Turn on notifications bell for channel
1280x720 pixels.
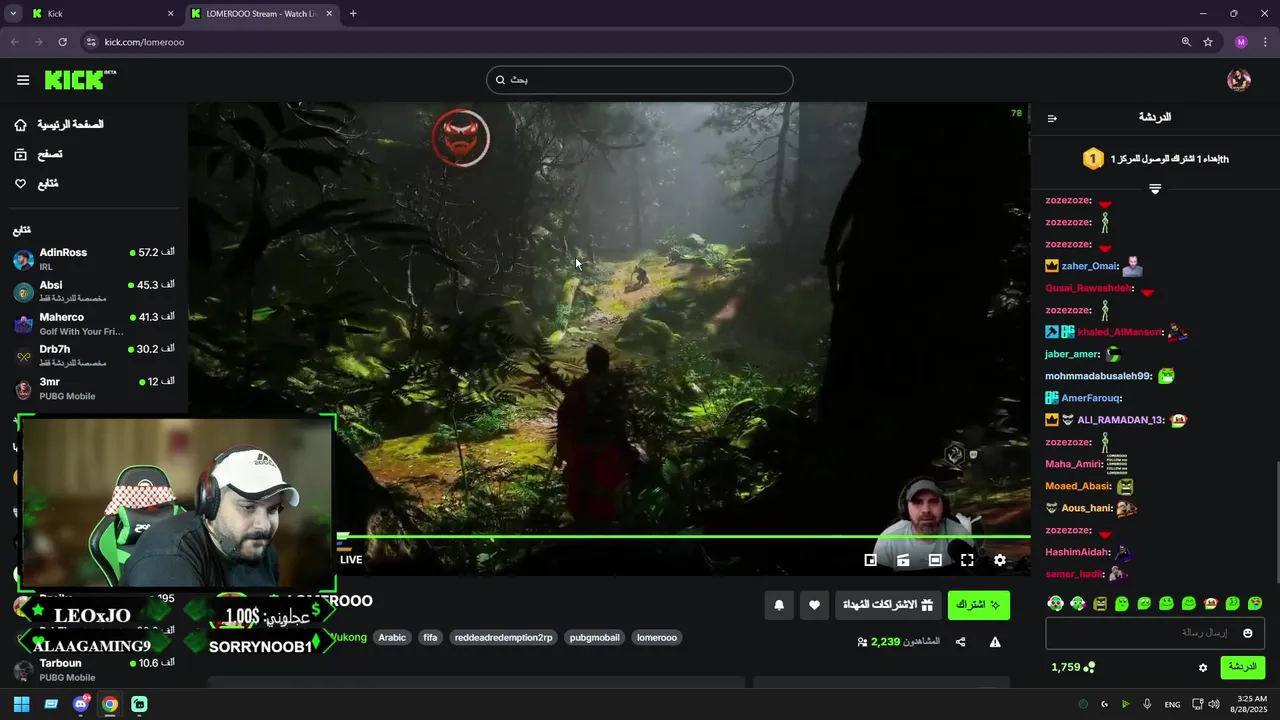pos(779,605)
